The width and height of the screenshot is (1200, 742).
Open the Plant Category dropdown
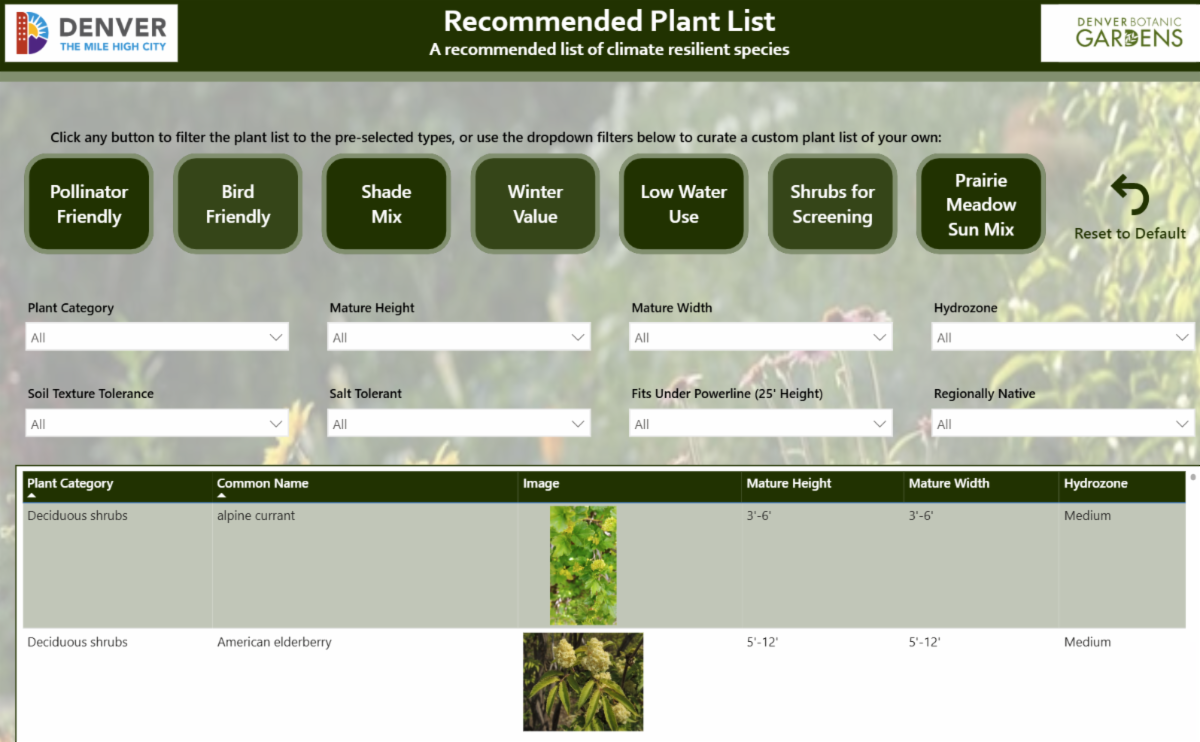pos(157,337)
